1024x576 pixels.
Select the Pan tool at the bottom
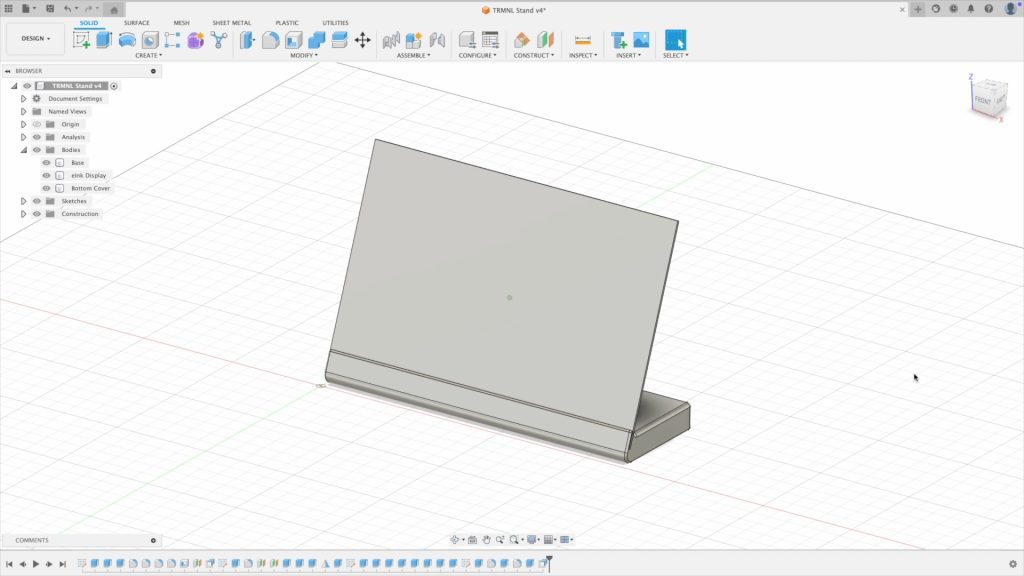486,540
